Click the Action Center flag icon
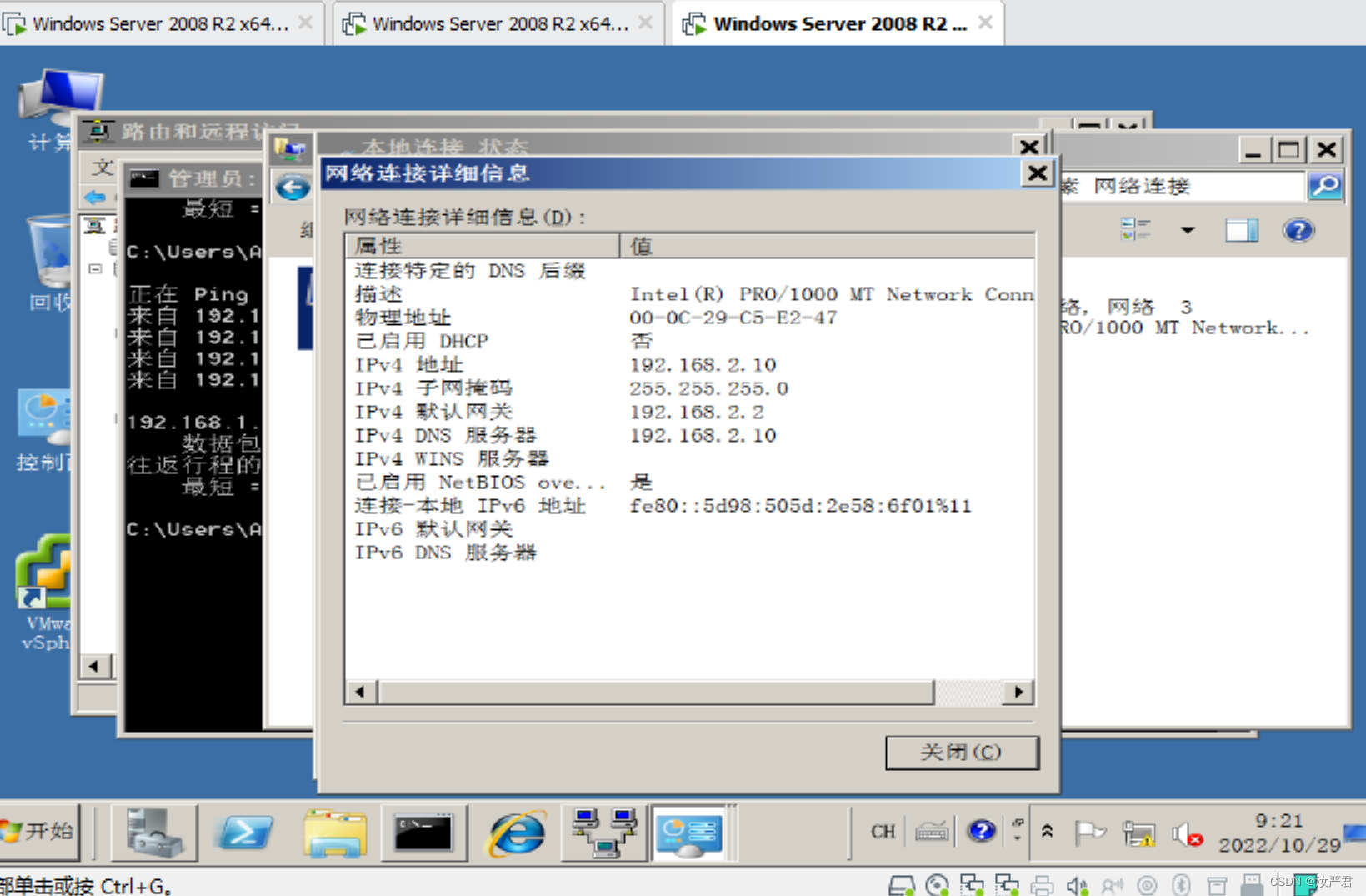Image resolution: width=1366 pixels, height=896 pixels. pos(1089,833)
